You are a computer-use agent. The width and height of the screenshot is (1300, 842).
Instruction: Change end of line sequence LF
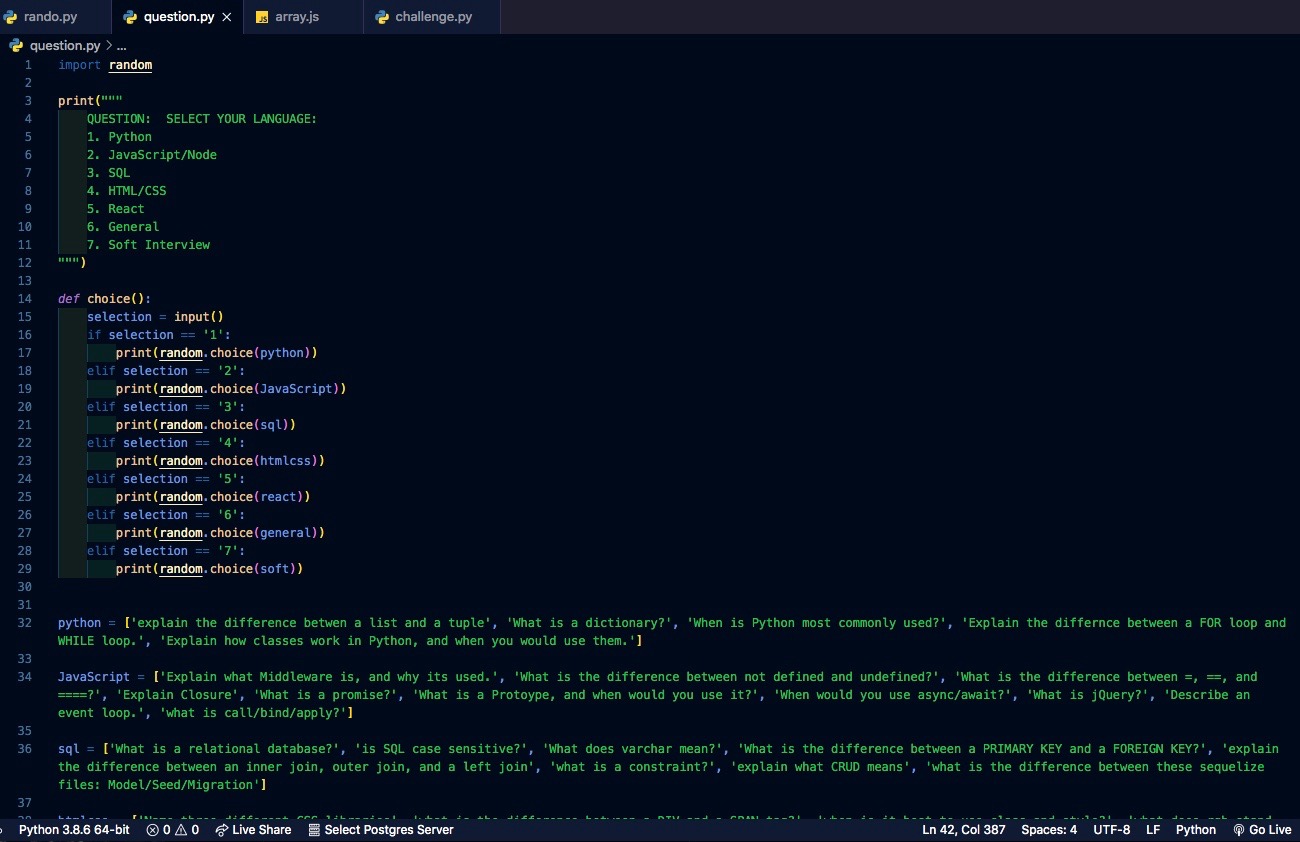(1153, 830)
